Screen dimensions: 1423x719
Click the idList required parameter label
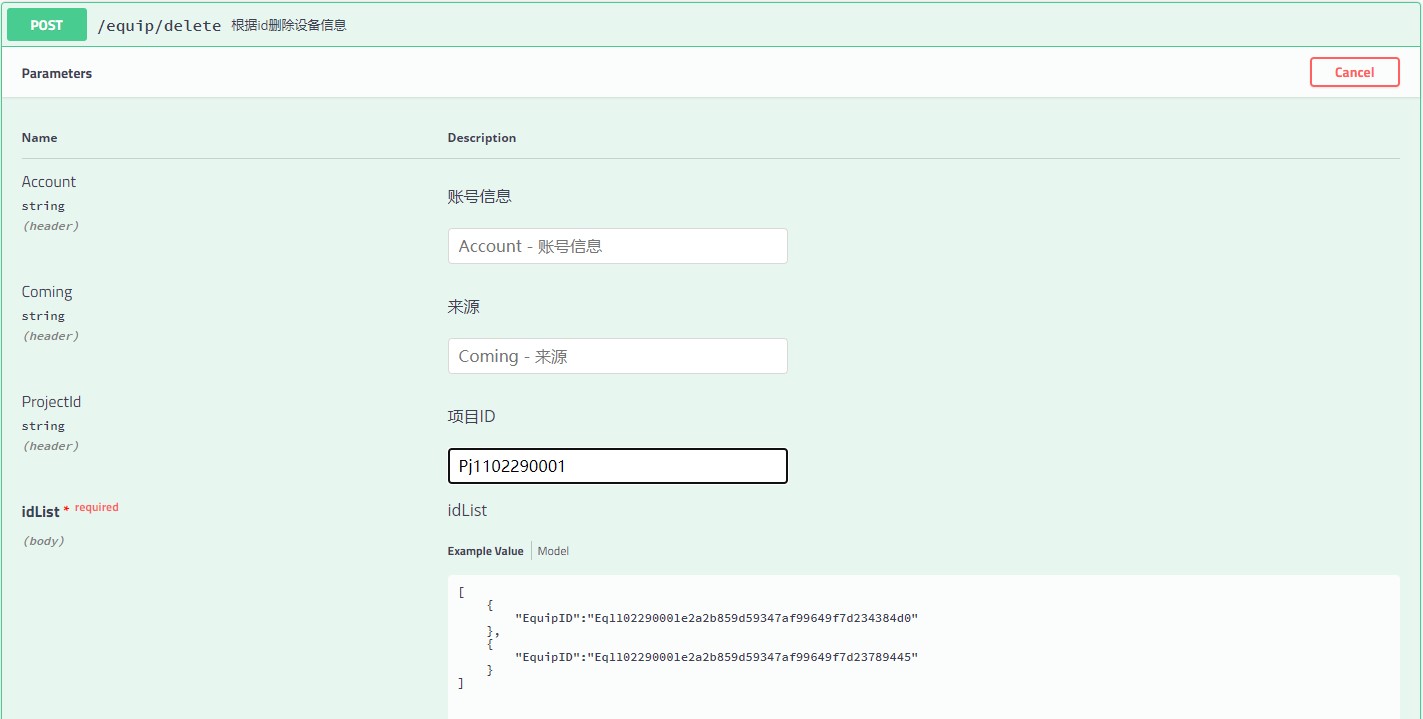point(41,511)
